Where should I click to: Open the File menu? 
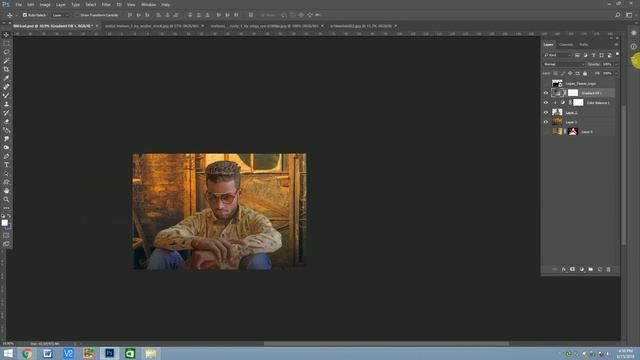(x=18, y=4)
